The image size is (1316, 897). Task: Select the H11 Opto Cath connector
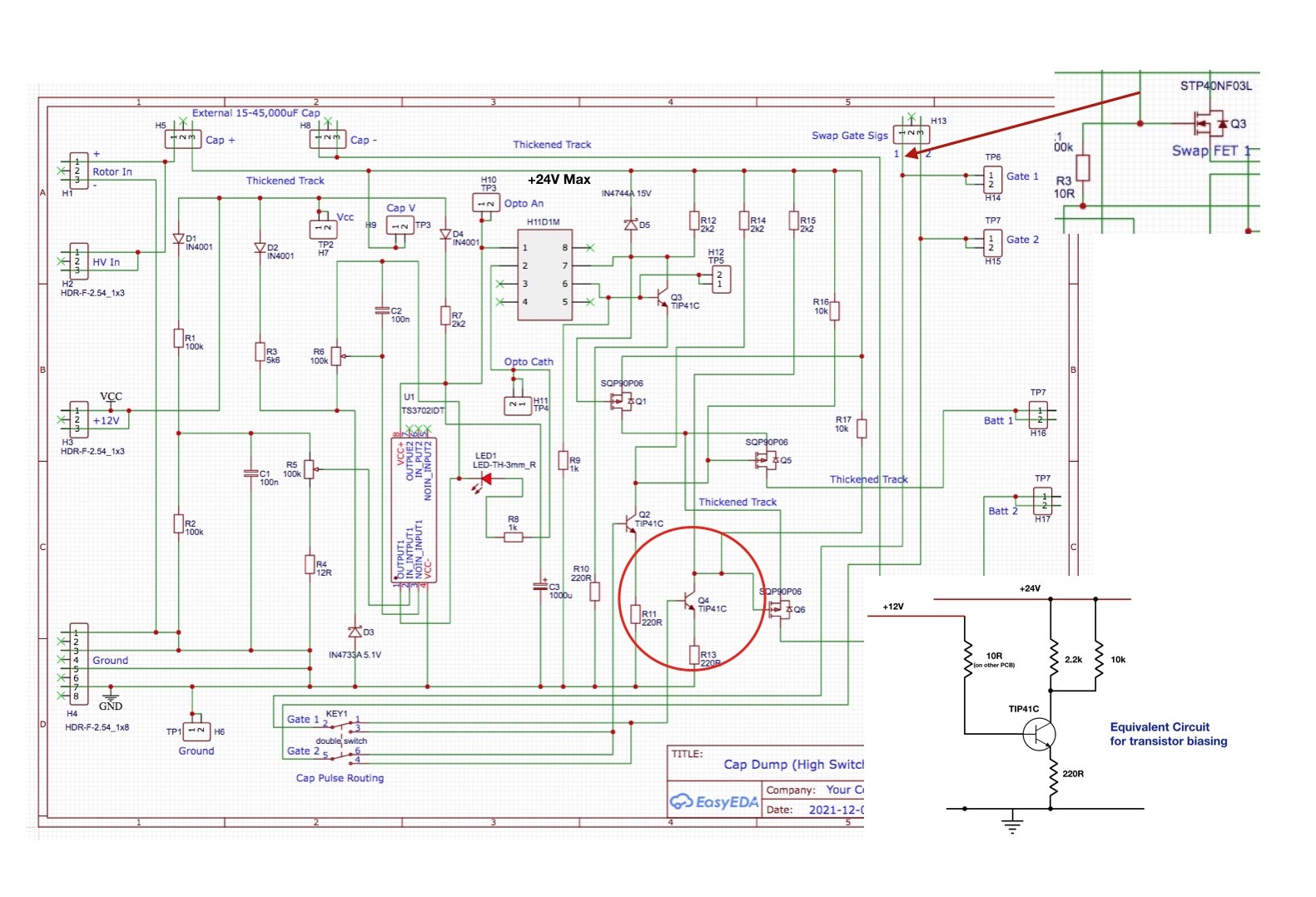(x=518, y=405)
